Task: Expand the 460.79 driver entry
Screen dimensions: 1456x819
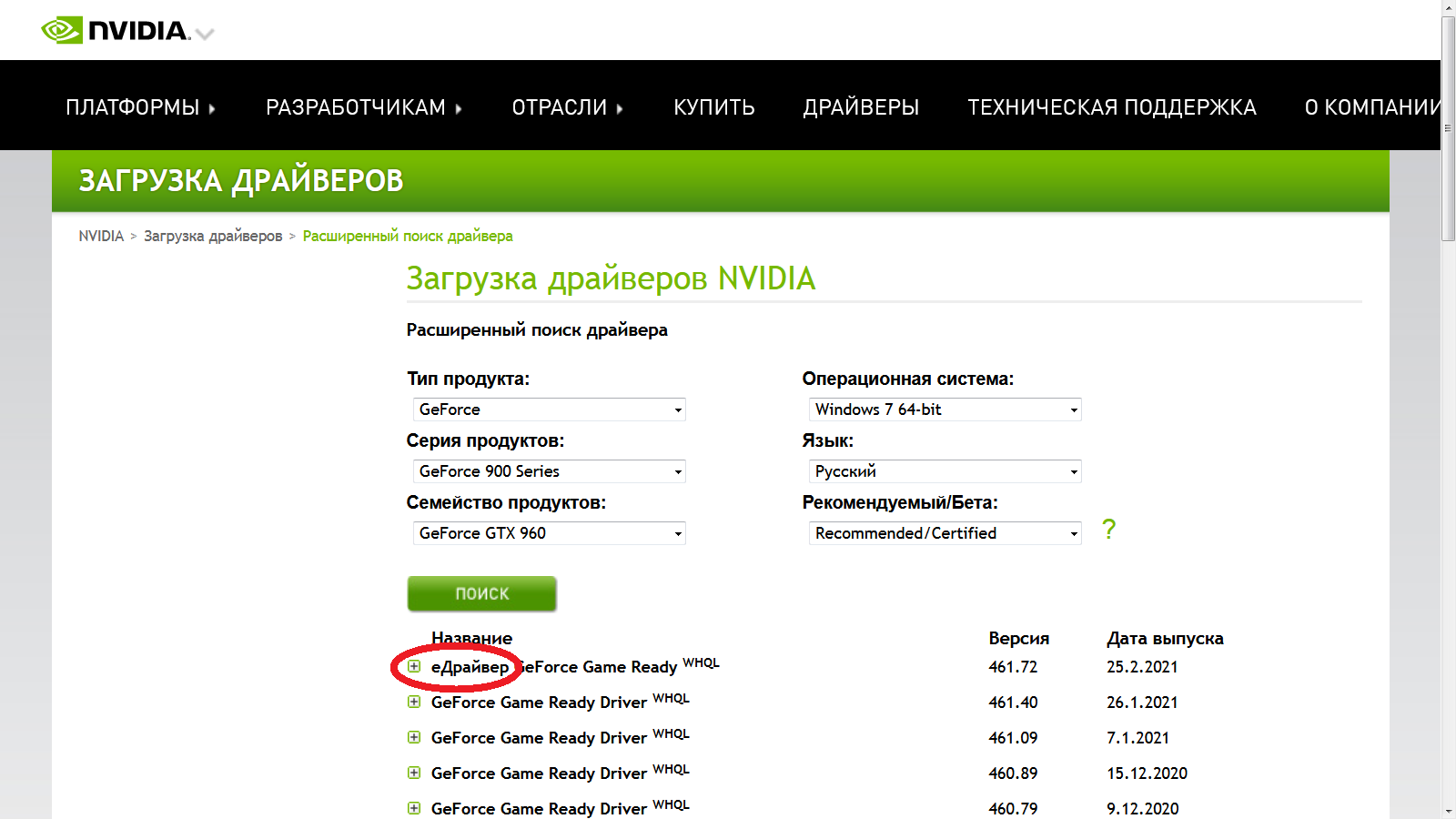Action: 415,808
